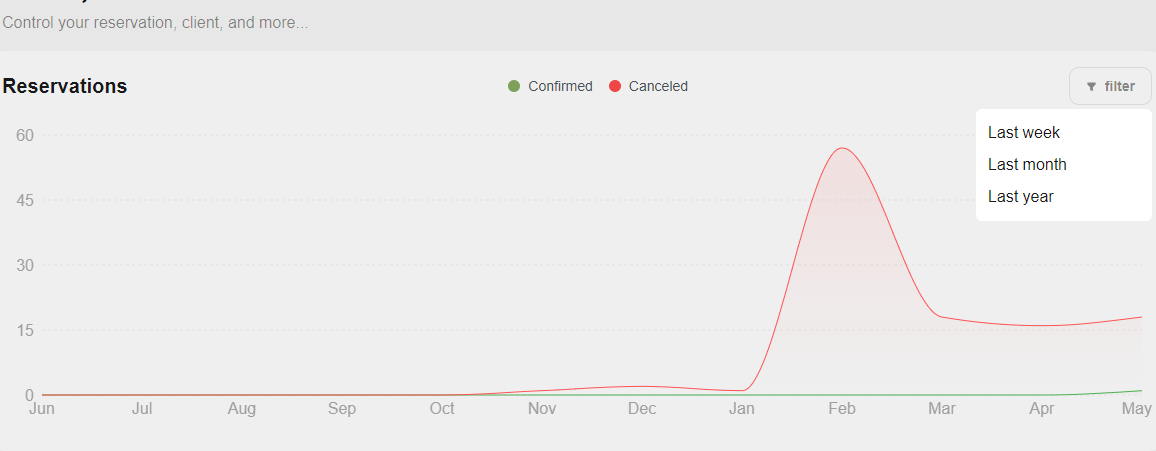Click the Dec label on x-axis

[x=642, y=408]
